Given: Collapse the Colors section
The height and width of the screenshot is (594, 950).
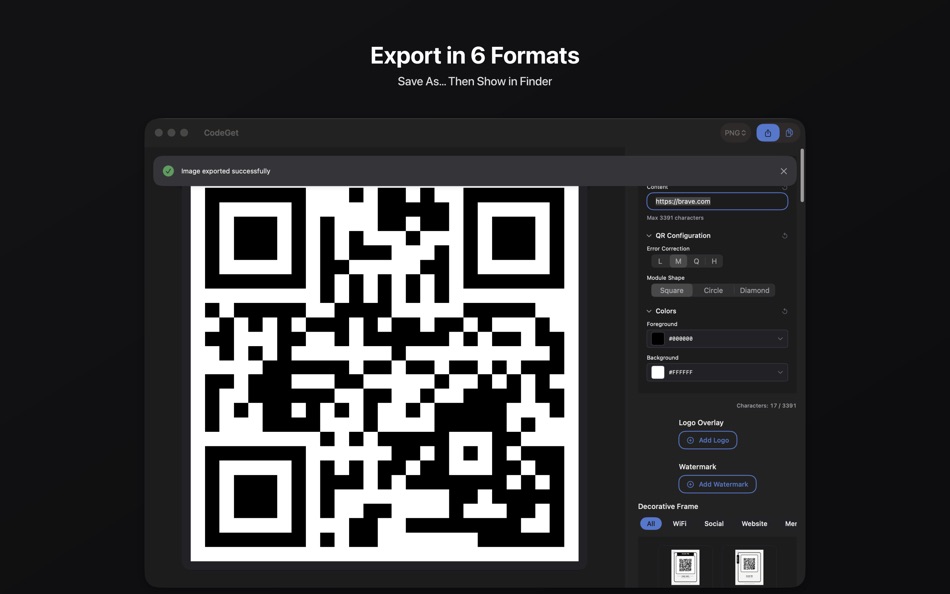Looking at the screenshot, I should pos(649,311).
